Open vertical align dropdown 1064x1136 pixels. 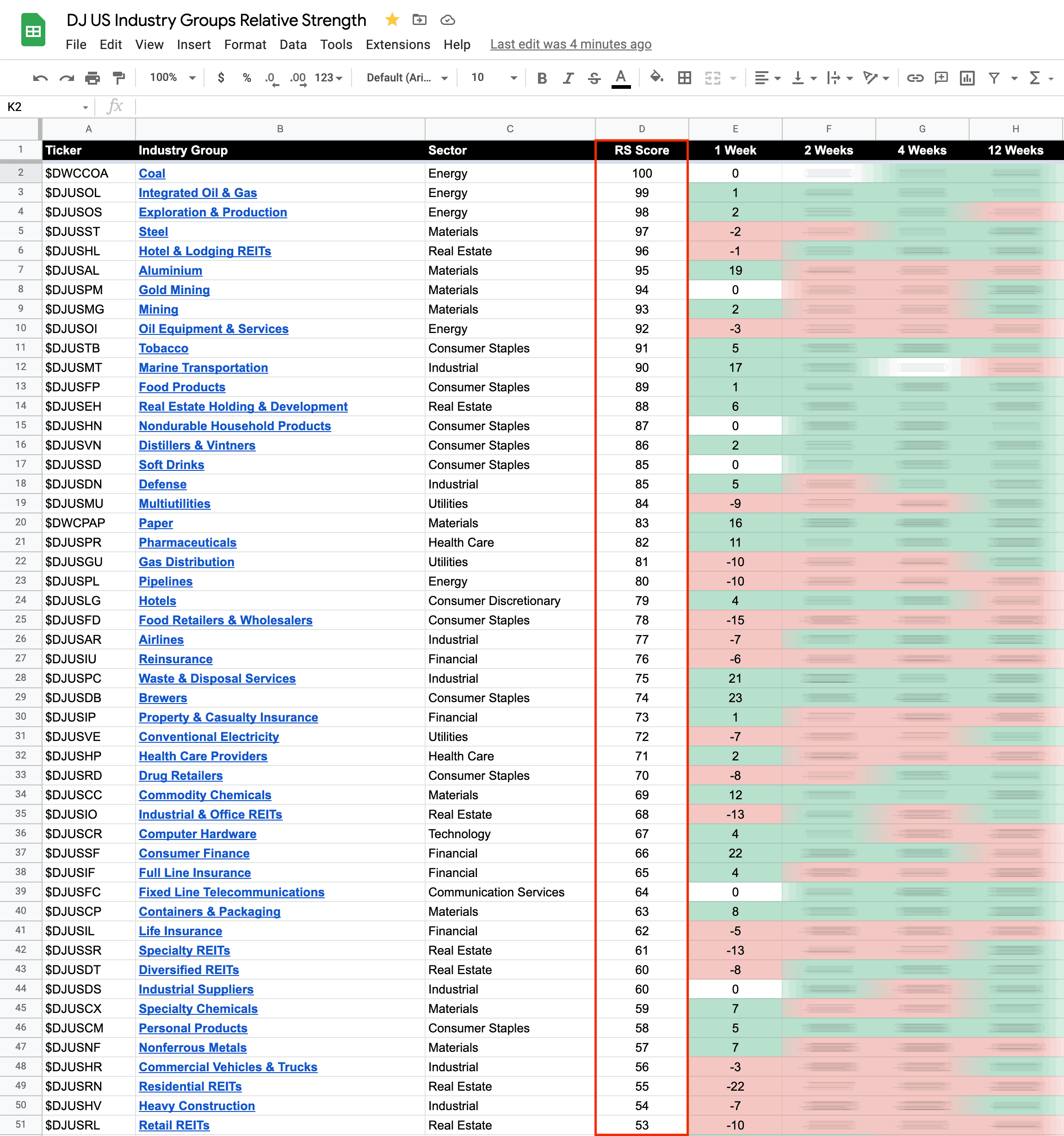[804, 78]
